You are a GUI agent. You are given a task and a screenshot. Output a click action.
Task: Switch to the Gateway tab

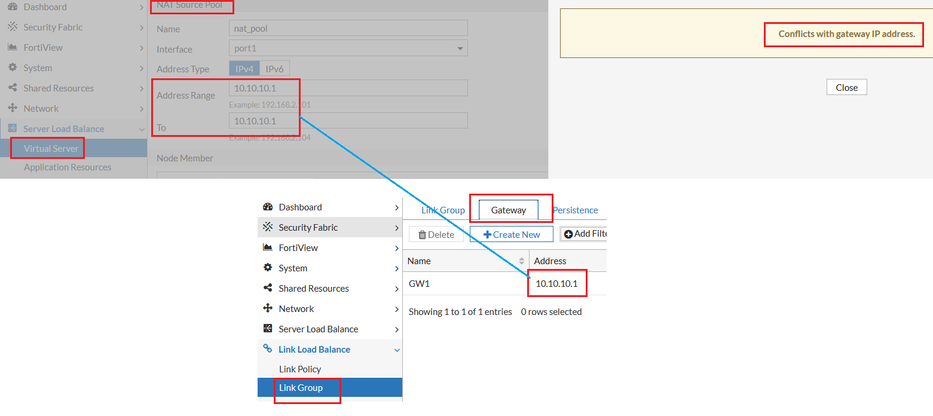[509, 210]
